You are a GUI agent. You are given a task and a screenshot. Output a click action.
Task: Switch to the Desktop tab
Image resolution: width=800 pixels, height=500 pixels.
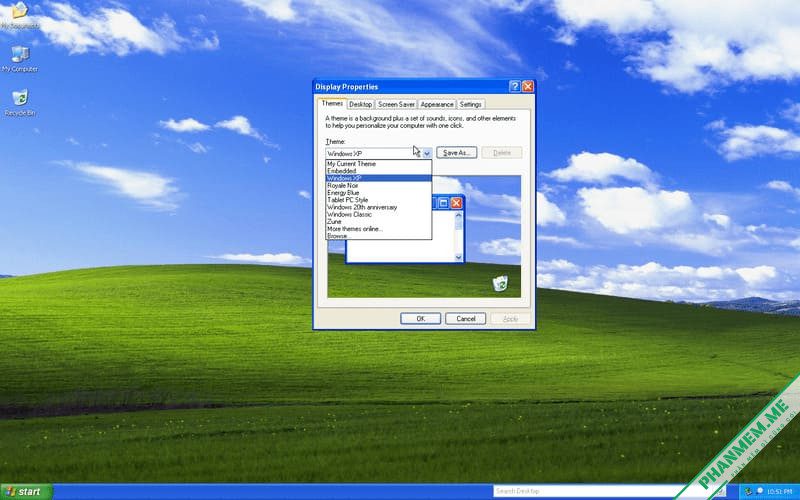[x=361, y=104]
